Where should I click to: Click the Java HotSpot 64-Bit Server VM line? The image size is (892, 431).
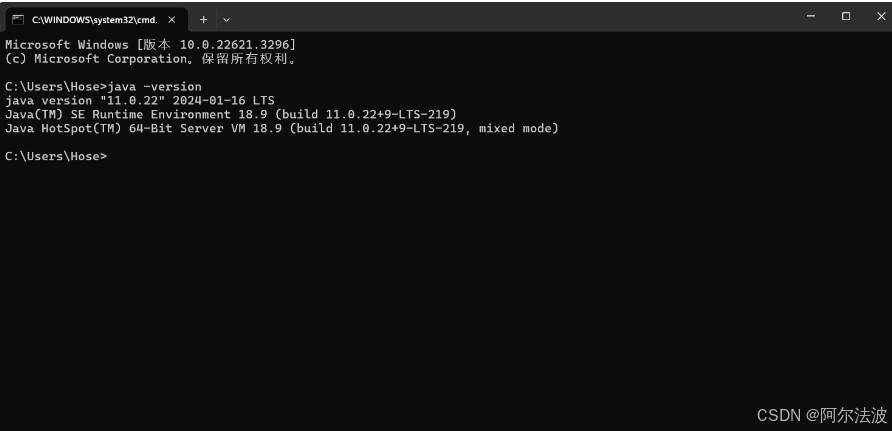click(281, 128)
